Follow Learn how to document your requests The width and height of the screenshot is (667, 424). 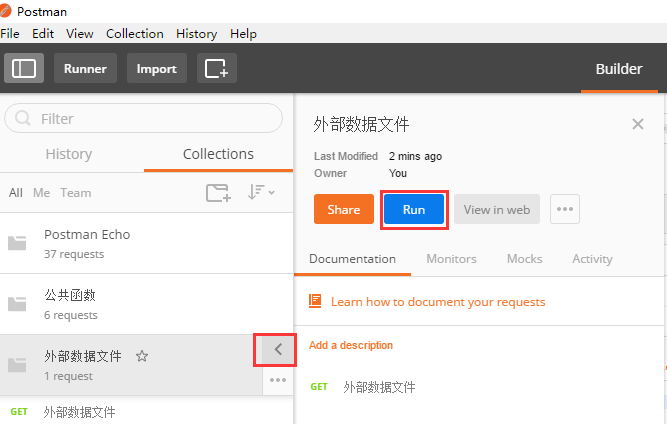[438, 302]
